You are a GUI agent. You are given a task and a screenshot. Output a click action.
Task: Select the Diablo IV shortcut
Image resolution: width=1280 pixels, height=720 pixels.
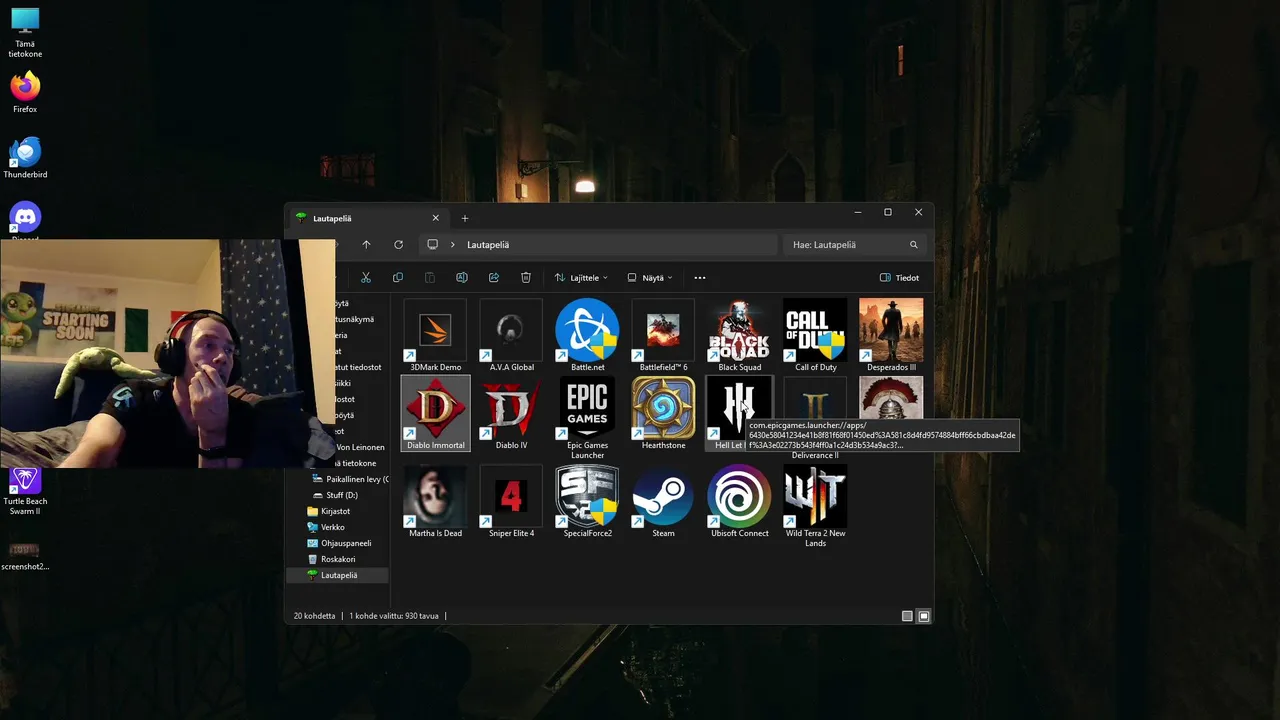[x=511, y=413]
